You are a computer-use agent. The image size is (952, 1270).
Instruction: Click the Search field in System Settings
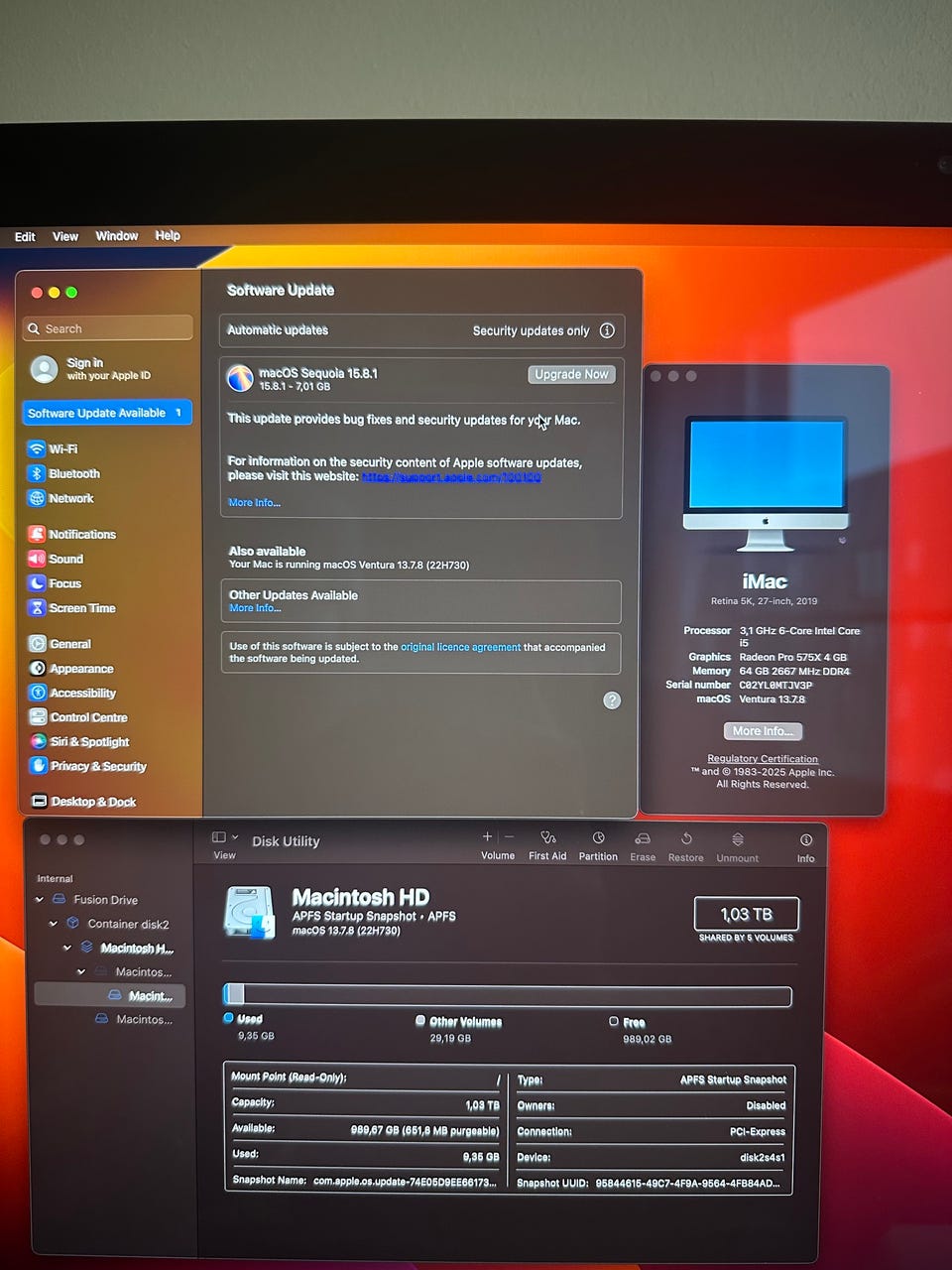pos(108,328)
